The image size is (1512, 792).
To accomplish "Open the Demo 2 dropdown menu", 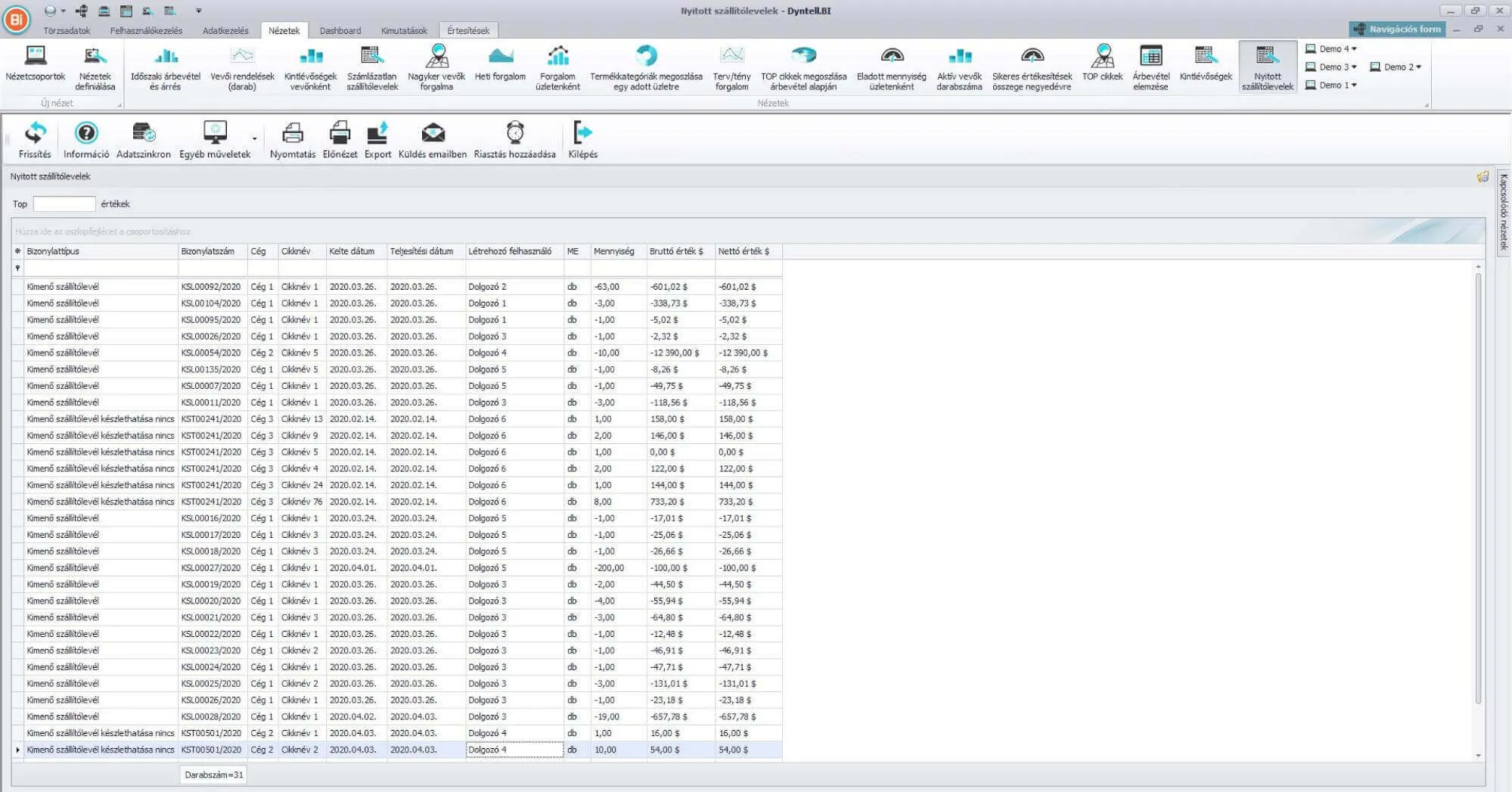I will [1418, 67].
